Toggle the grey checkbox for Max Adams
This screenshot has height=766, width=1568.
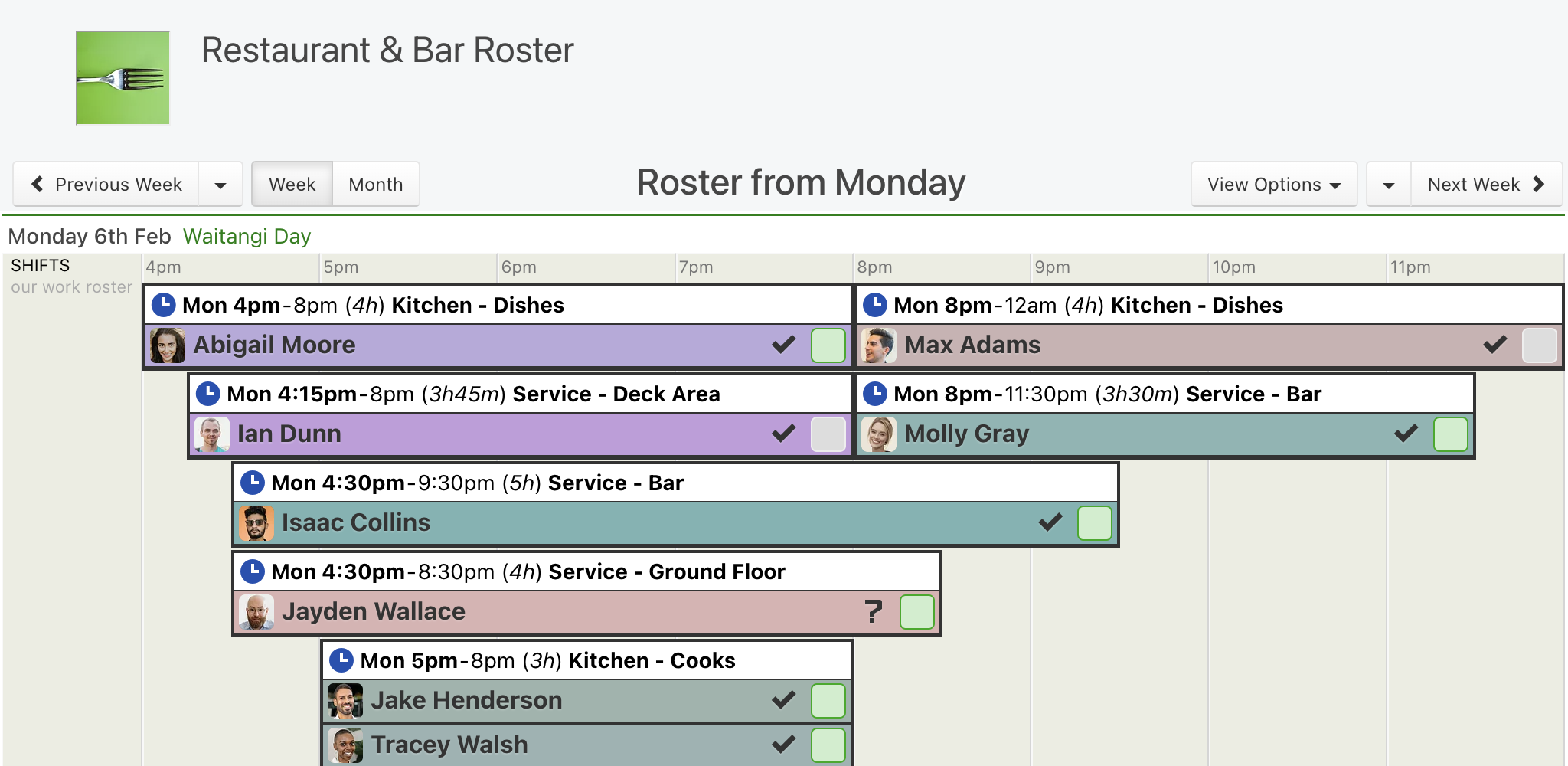coord(1539,345)
